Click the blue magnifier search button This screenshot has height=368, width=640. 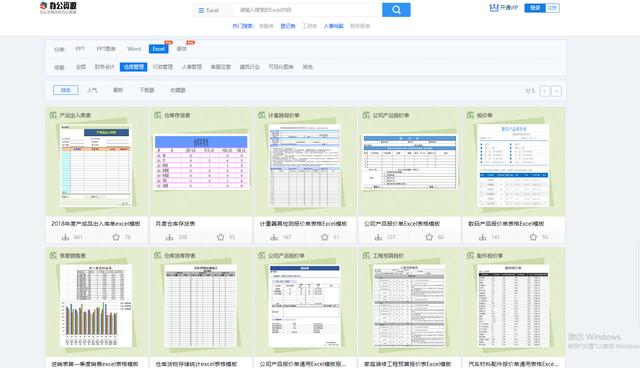pos(396,10)
